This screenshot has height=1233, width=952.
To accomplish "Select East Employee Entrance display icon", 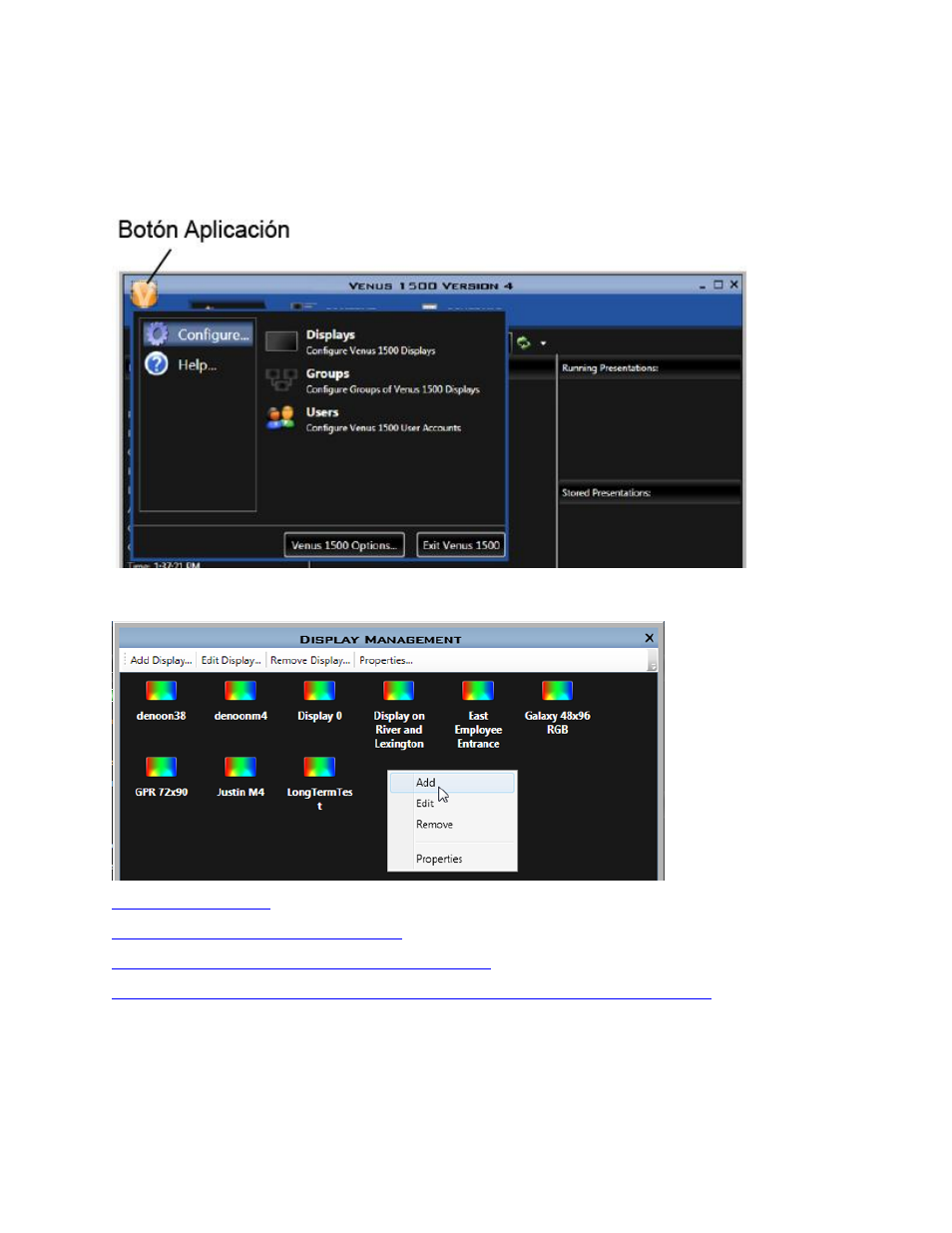I will pyautogui.click(x=478, y=690).
